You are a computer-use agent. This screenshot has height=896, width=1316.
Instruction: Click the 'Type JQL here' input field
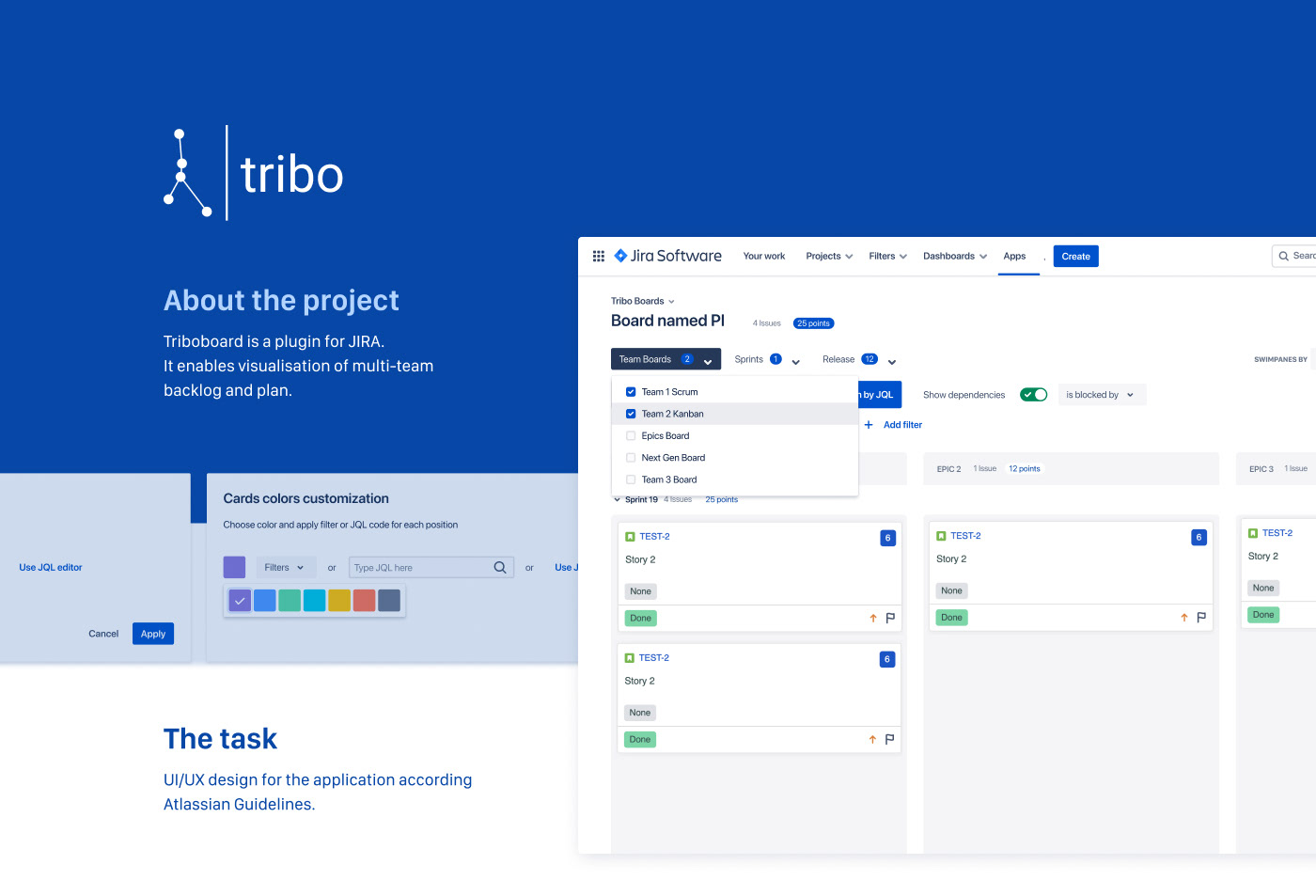pyautogui.click(x=431, y=568)
